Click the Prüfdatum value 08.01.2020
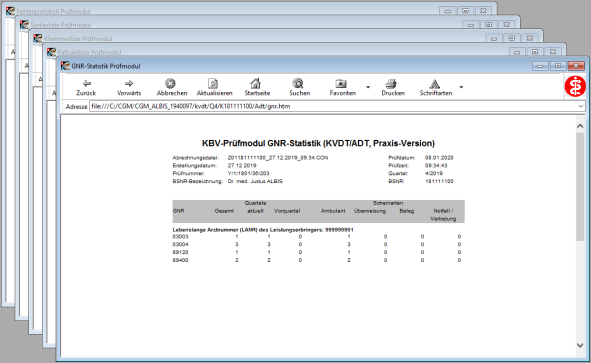The width and height of the screenshot is (591, 363). 439,158
